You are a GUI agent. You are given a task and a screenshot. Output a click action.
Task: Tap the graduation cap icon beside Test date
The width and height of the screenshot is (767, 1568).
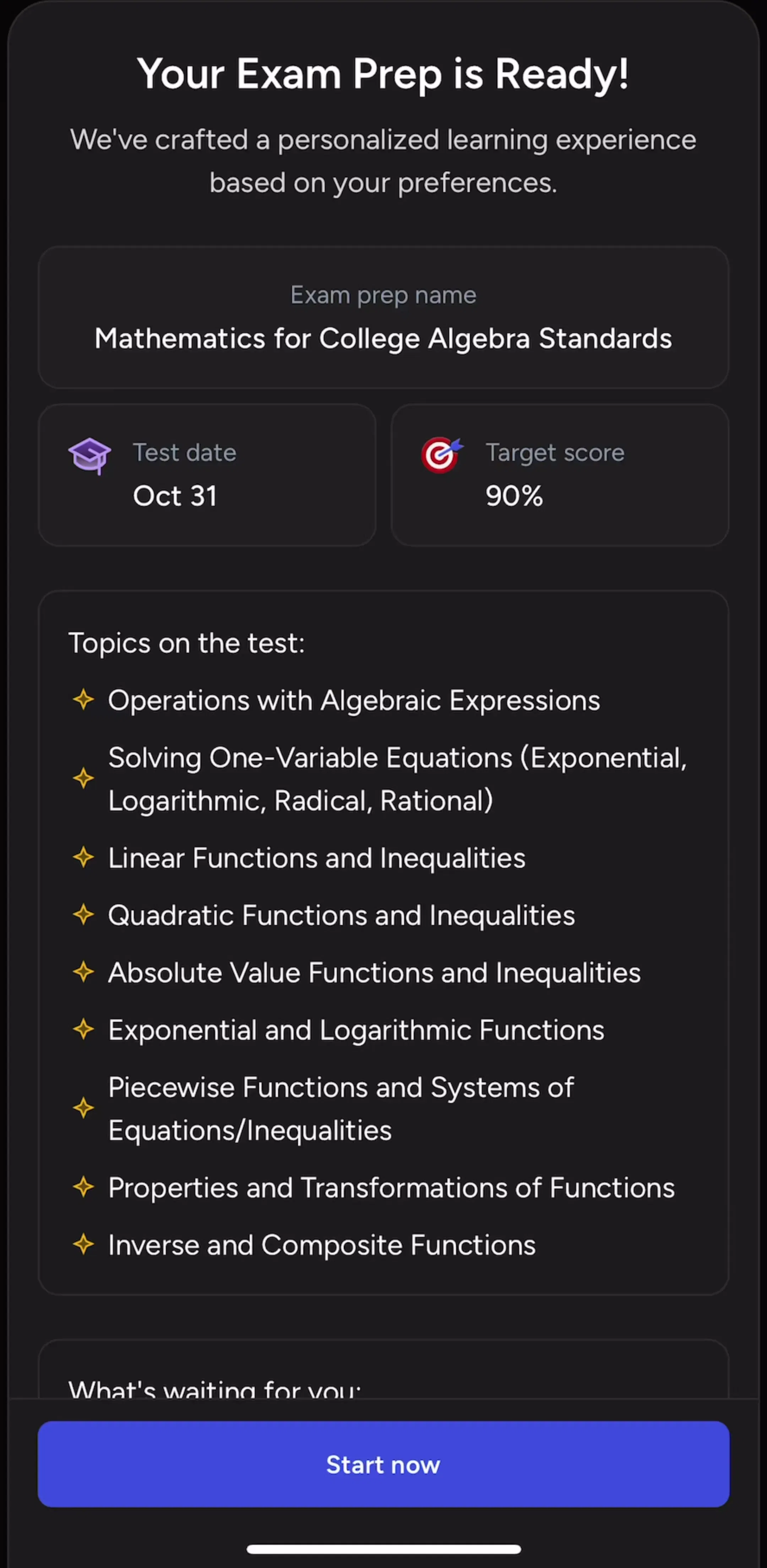(89, 456)
